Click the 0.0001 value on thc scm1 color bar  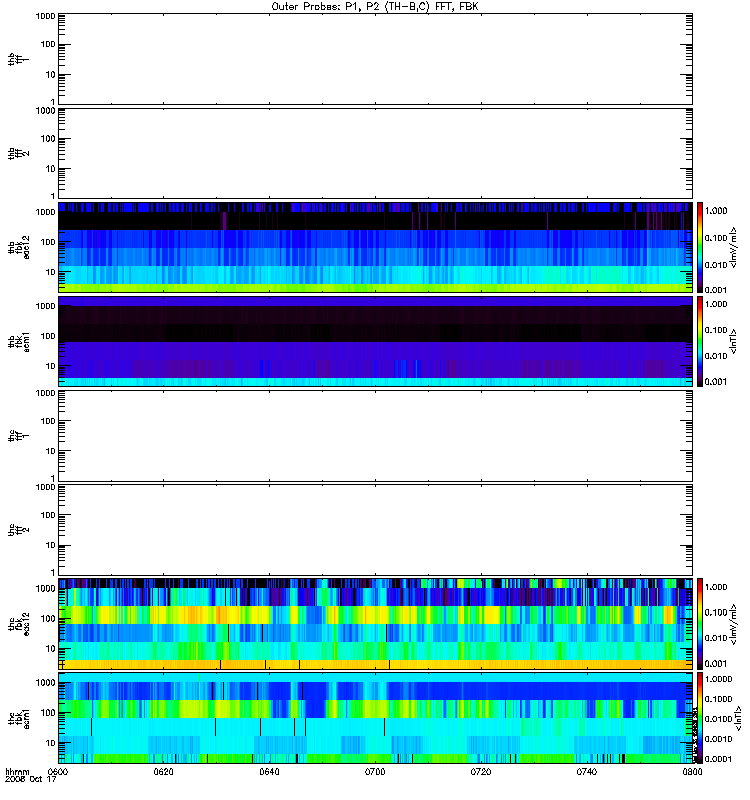coord(718,759)
